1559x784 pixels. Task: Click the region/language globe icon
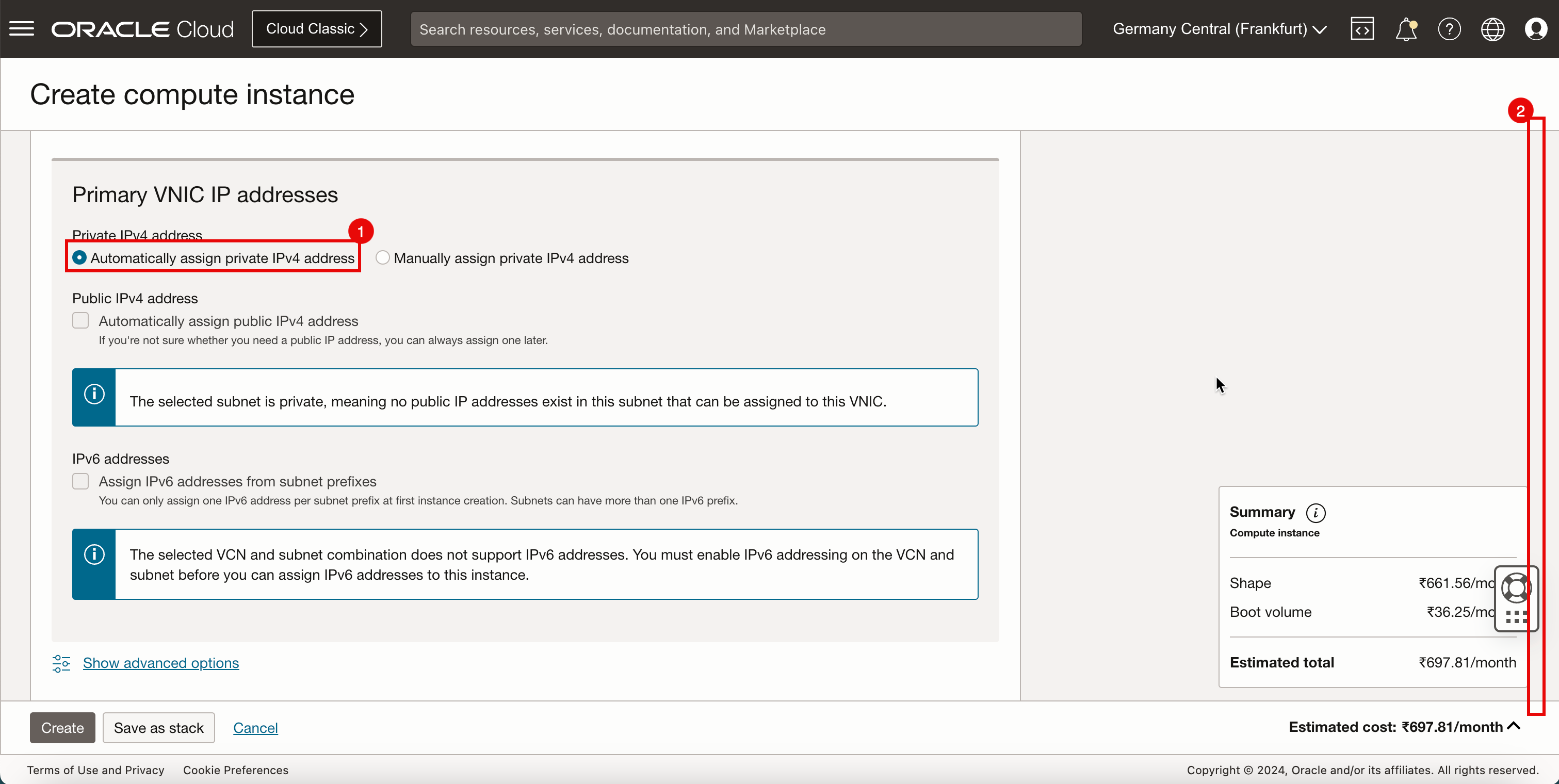tap(1492, 29)
